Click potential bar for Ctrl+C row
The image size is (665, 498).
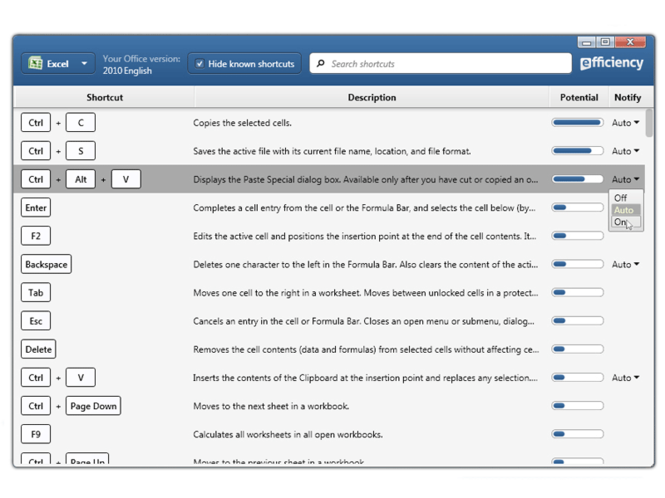[x=577, y=123]
